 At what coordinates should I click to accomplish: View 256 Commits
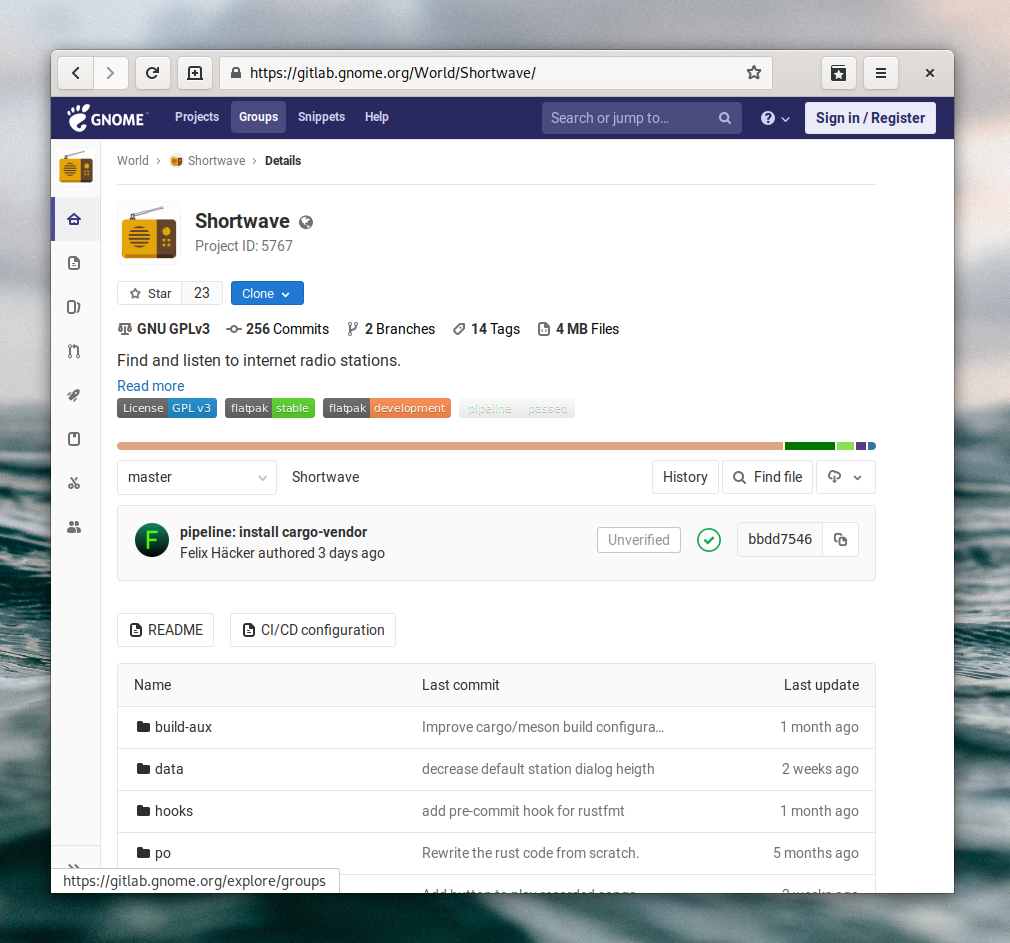278,329
